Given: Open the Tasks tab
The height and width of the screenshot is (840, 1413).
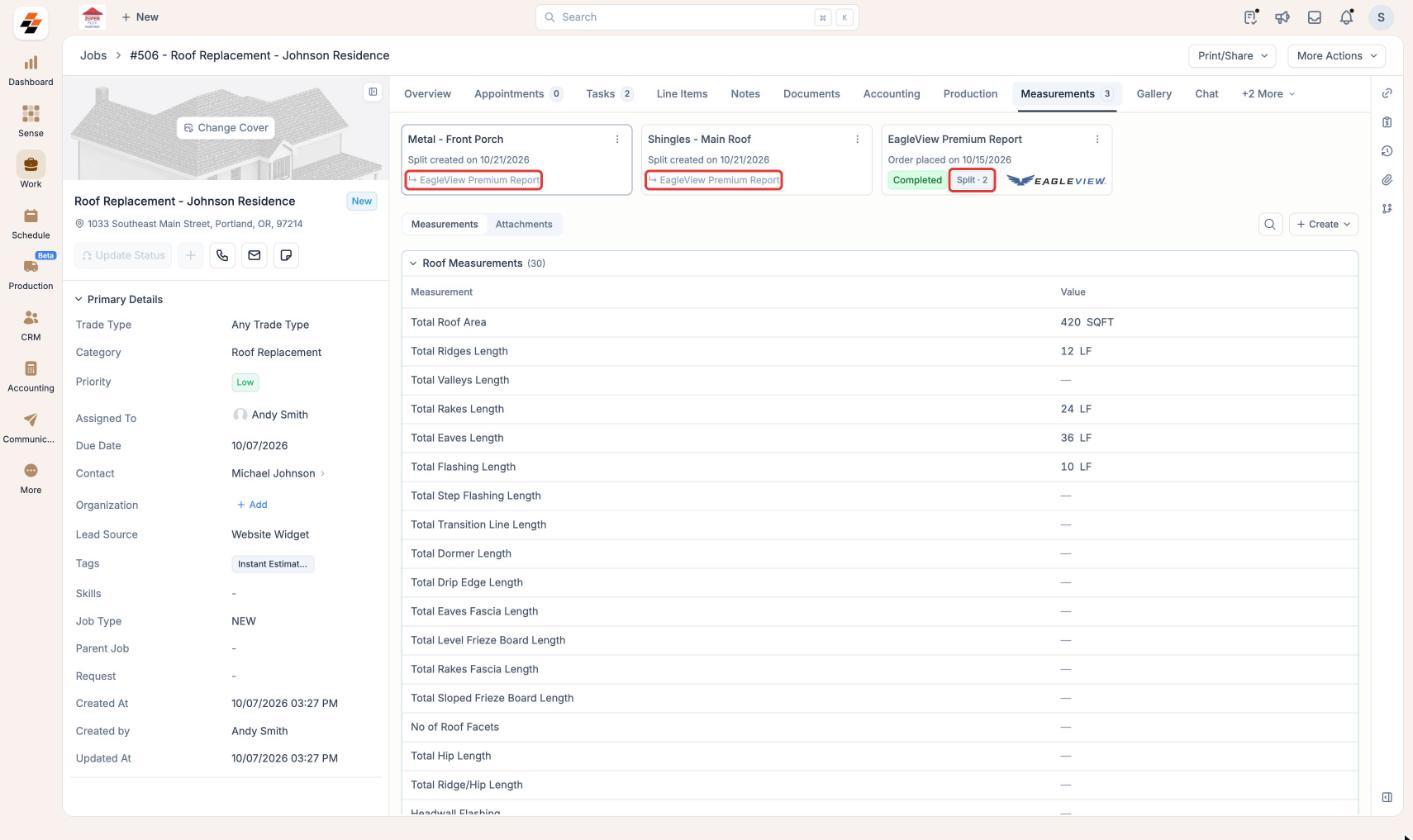Looking at the screenshot, I should (x=609, y=94).
